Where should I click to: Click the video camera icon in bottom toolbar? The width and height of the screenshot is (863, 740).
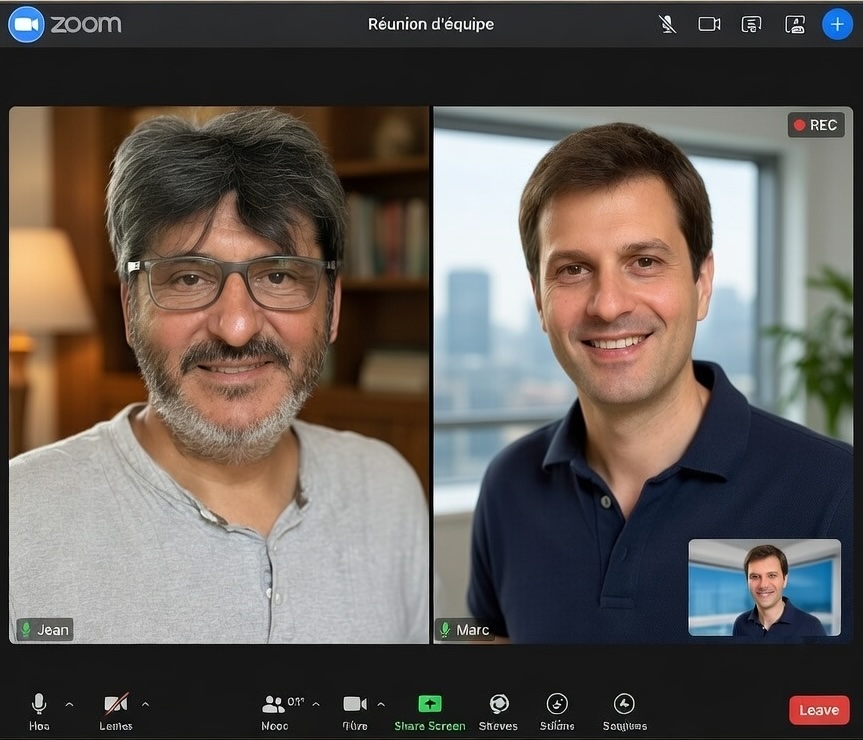click(x=355, y=704)
